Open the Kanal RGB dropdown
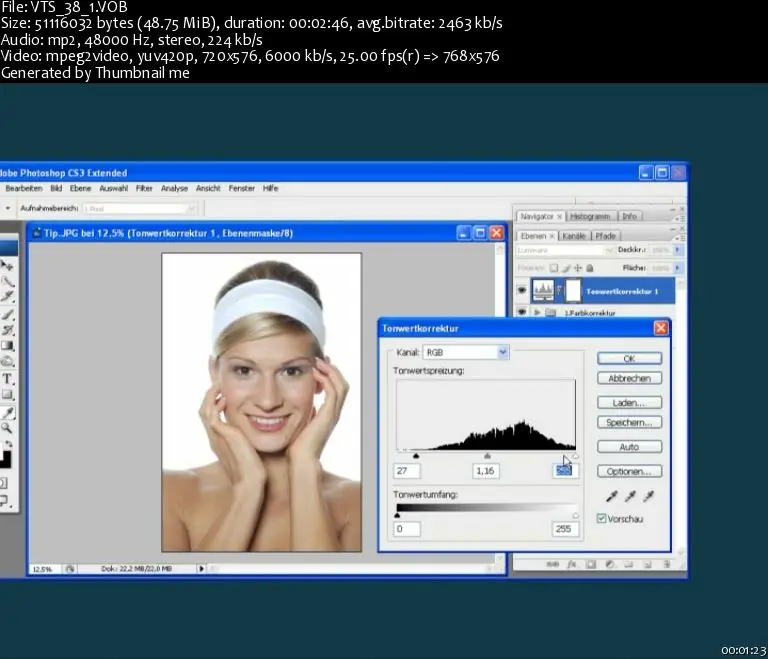 pyautogui.click(x=503, y=352)
